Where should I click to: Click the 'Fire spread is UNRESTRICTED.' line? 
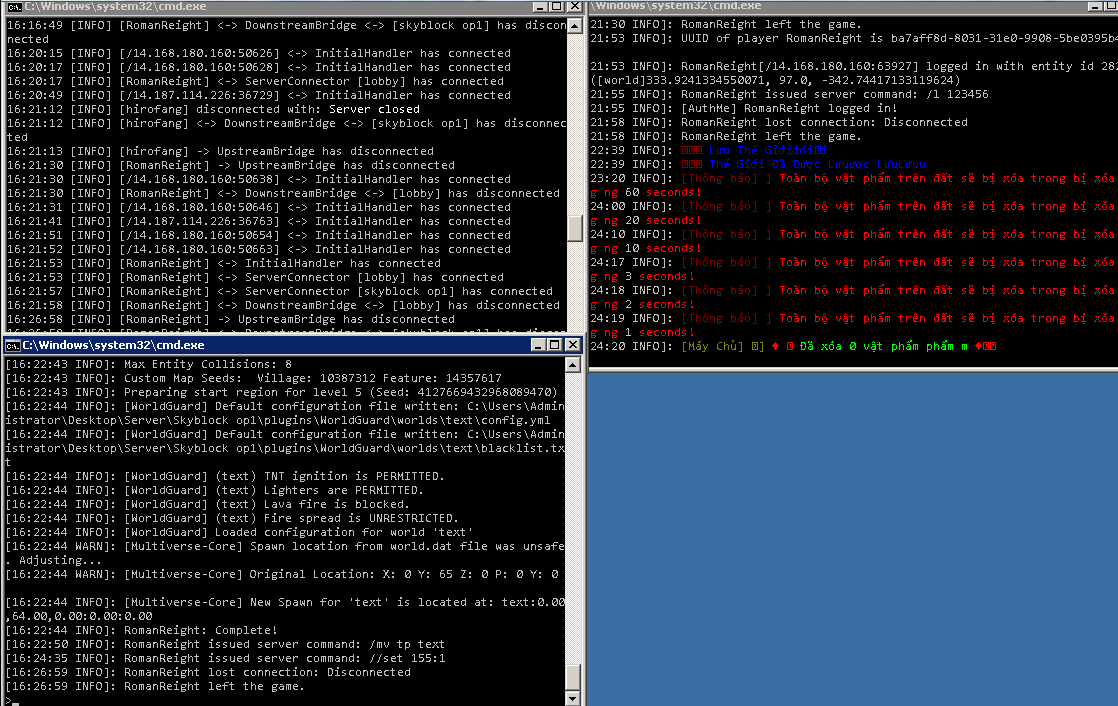click(x=232, y=518)
